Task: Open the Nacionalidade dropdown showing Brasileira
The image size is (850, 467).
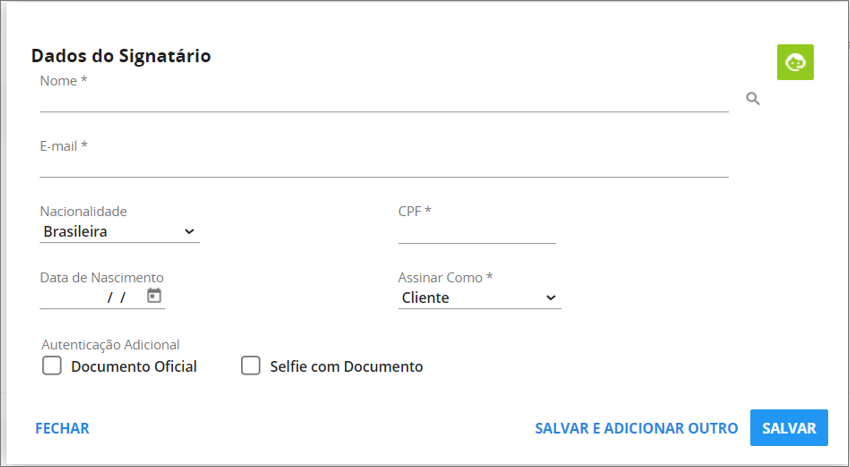Action: click(120, 232)
